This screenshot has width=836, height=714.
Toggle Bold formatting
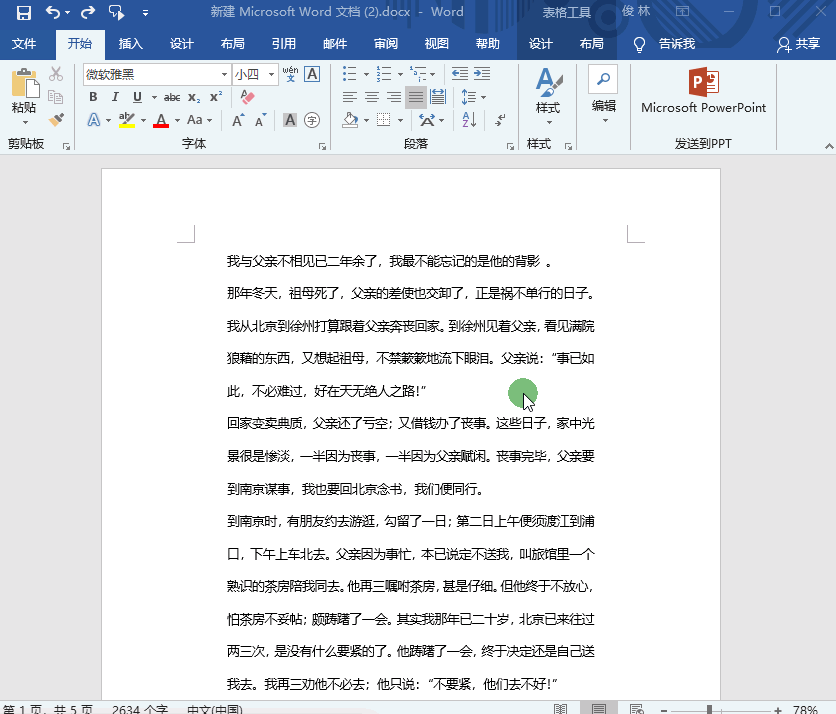pos(93,97)
